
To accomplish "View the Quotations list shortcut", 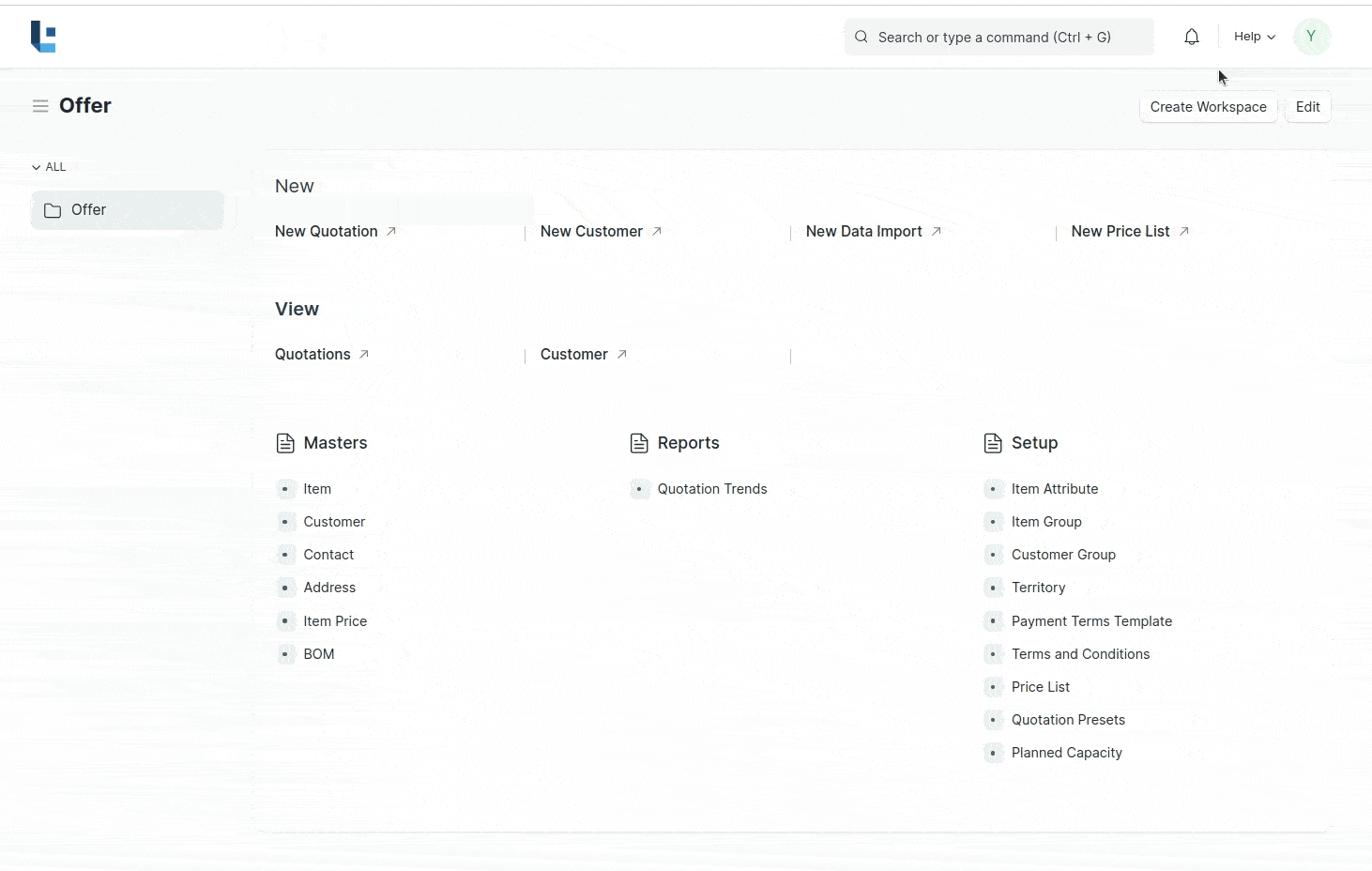I will pos(313,354).
